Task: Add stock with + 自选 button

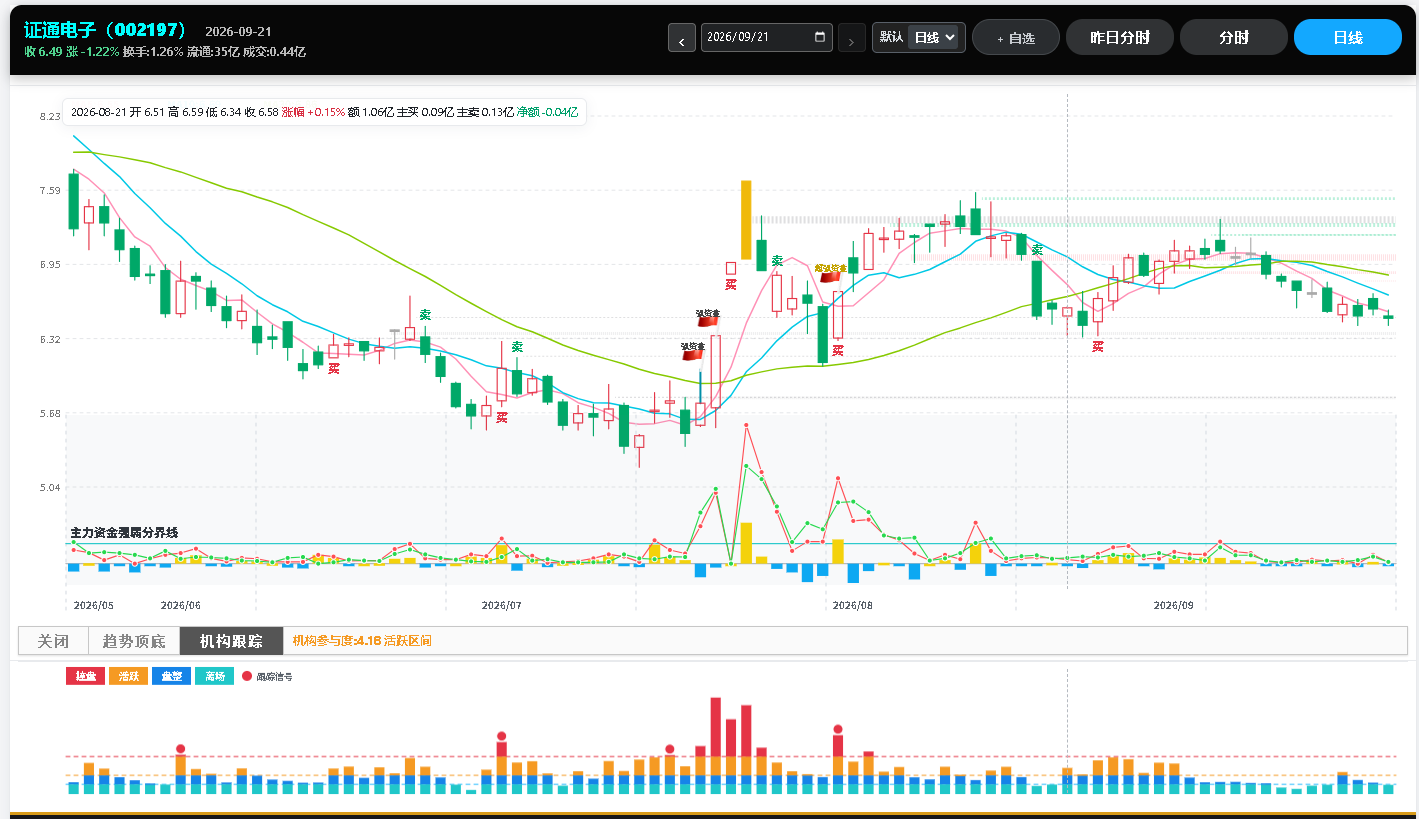Action: (1016, 38)
